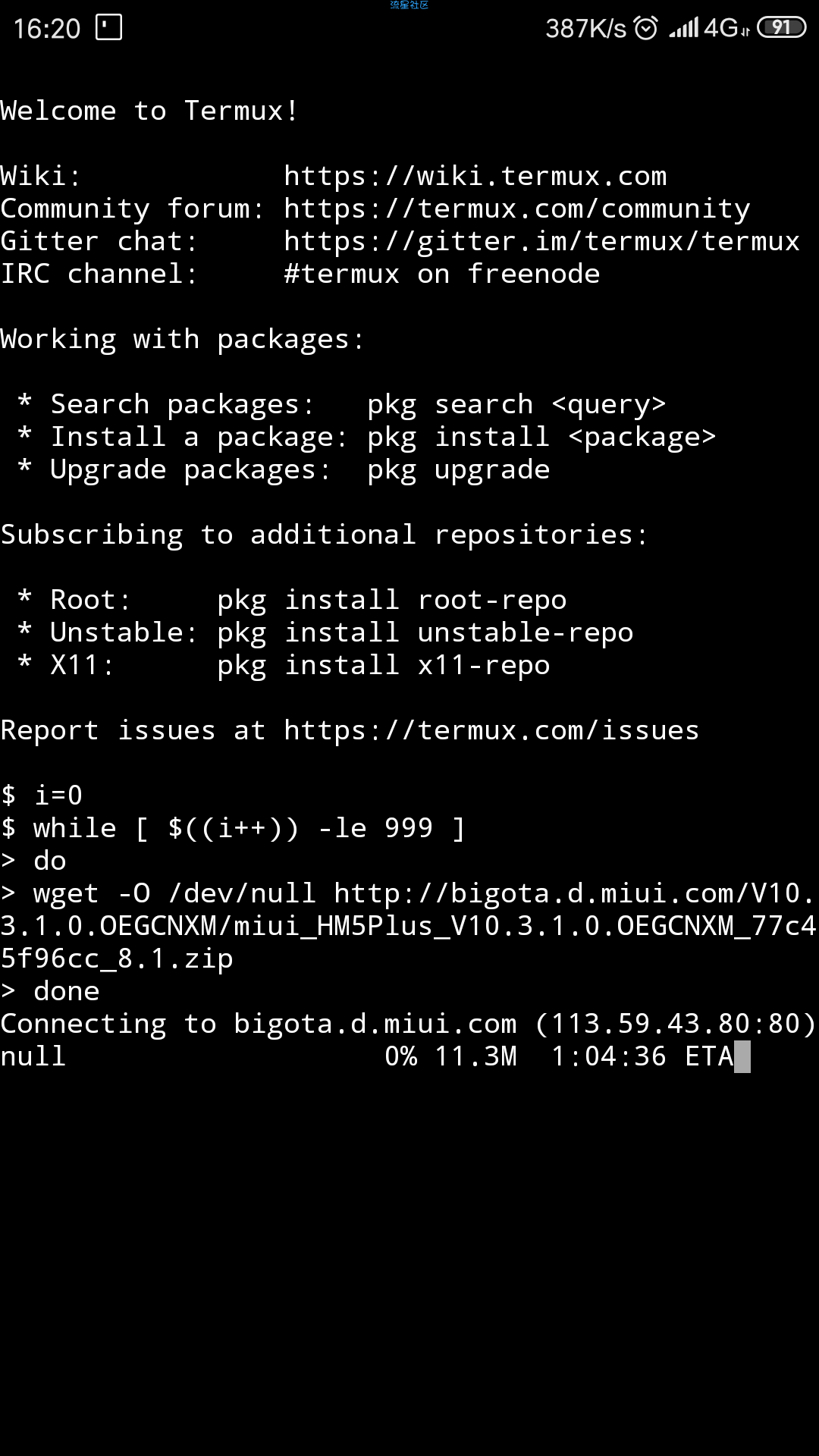Tap the 16:20 clock in the status bar
Viewport: 819px width, 1456px height.
pyautogui.click(x=47, y=29)
